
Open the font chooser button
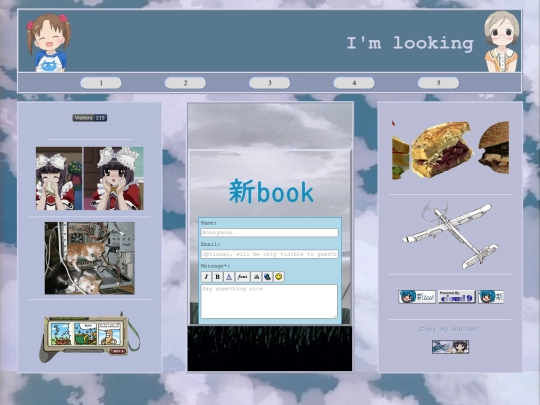[x=242, y=277]
